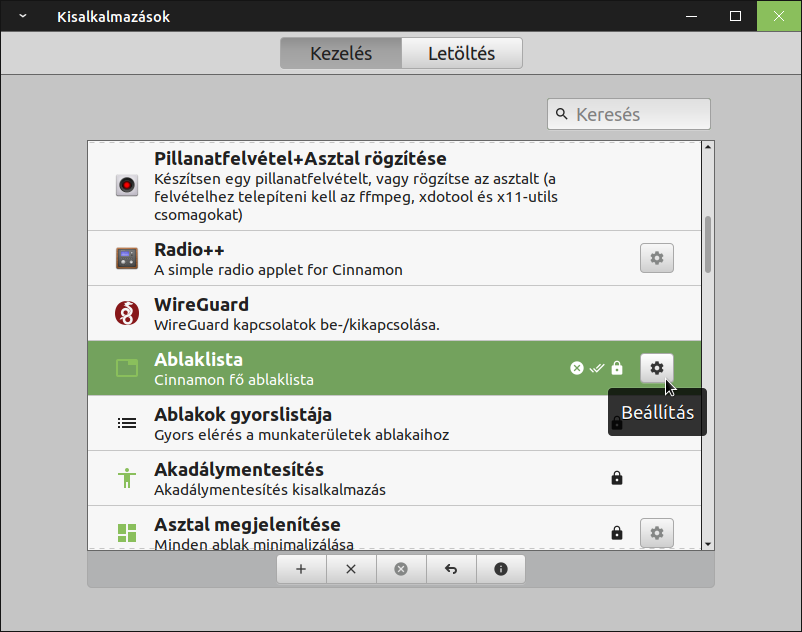The image size is (802, 632).
Task: Click the red WireGuard logo icon
Action: pyautogui.click(x=127, y=313)
